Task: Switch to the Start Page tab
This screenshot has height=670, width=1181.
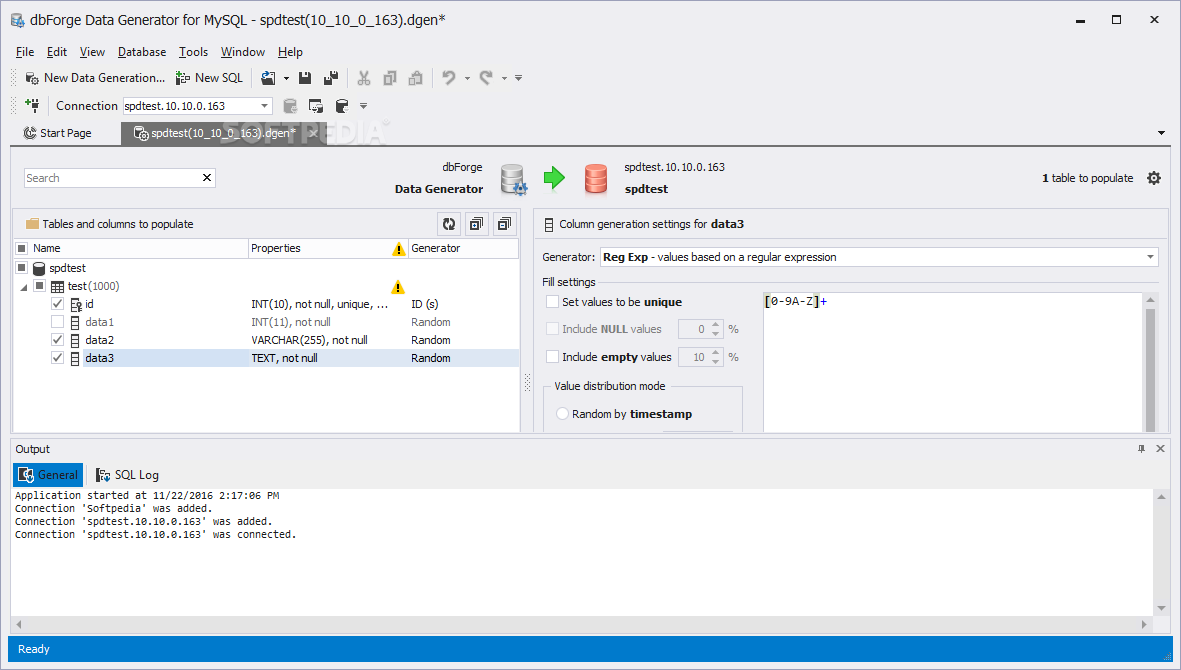Action: [58, 133]
